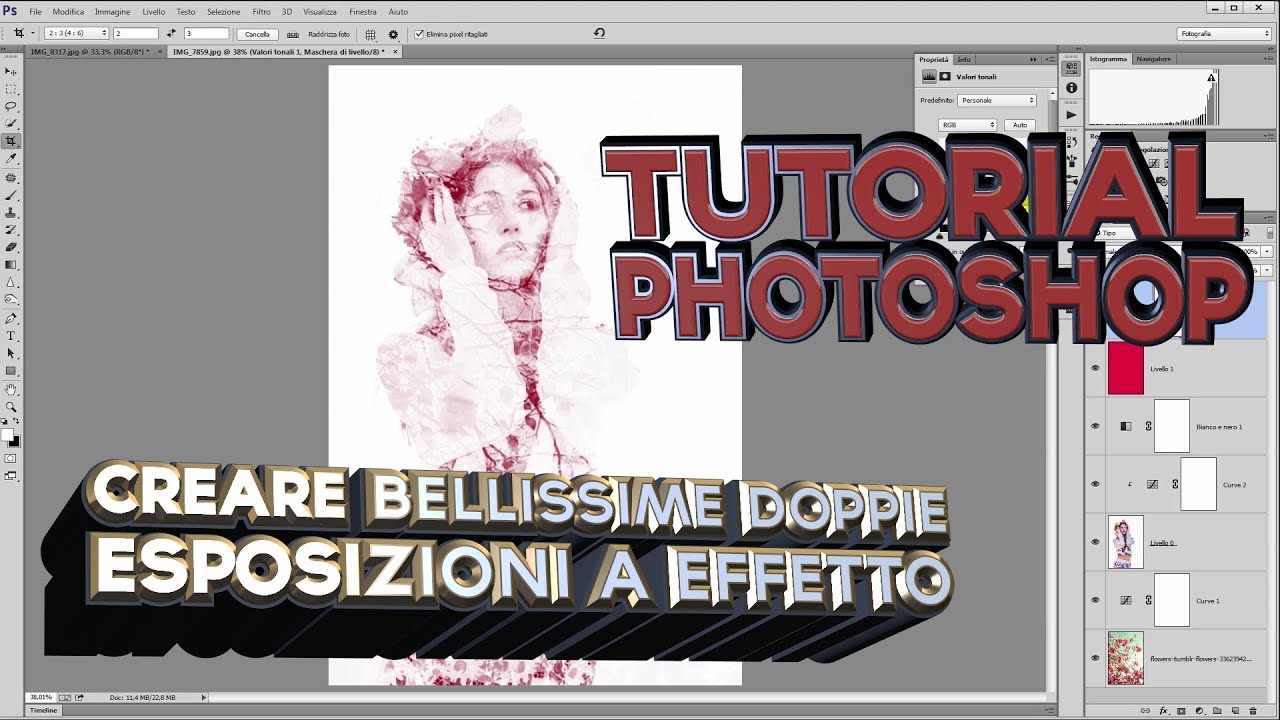Click the foreground color swatch

point(8,434)
